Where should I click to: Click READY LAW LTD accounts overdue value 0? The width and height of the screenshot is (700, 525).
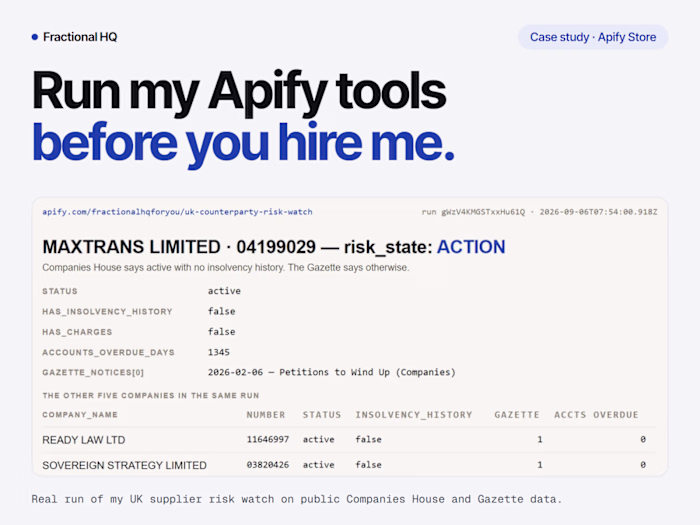pyautogui.click(x=643, y=440)
